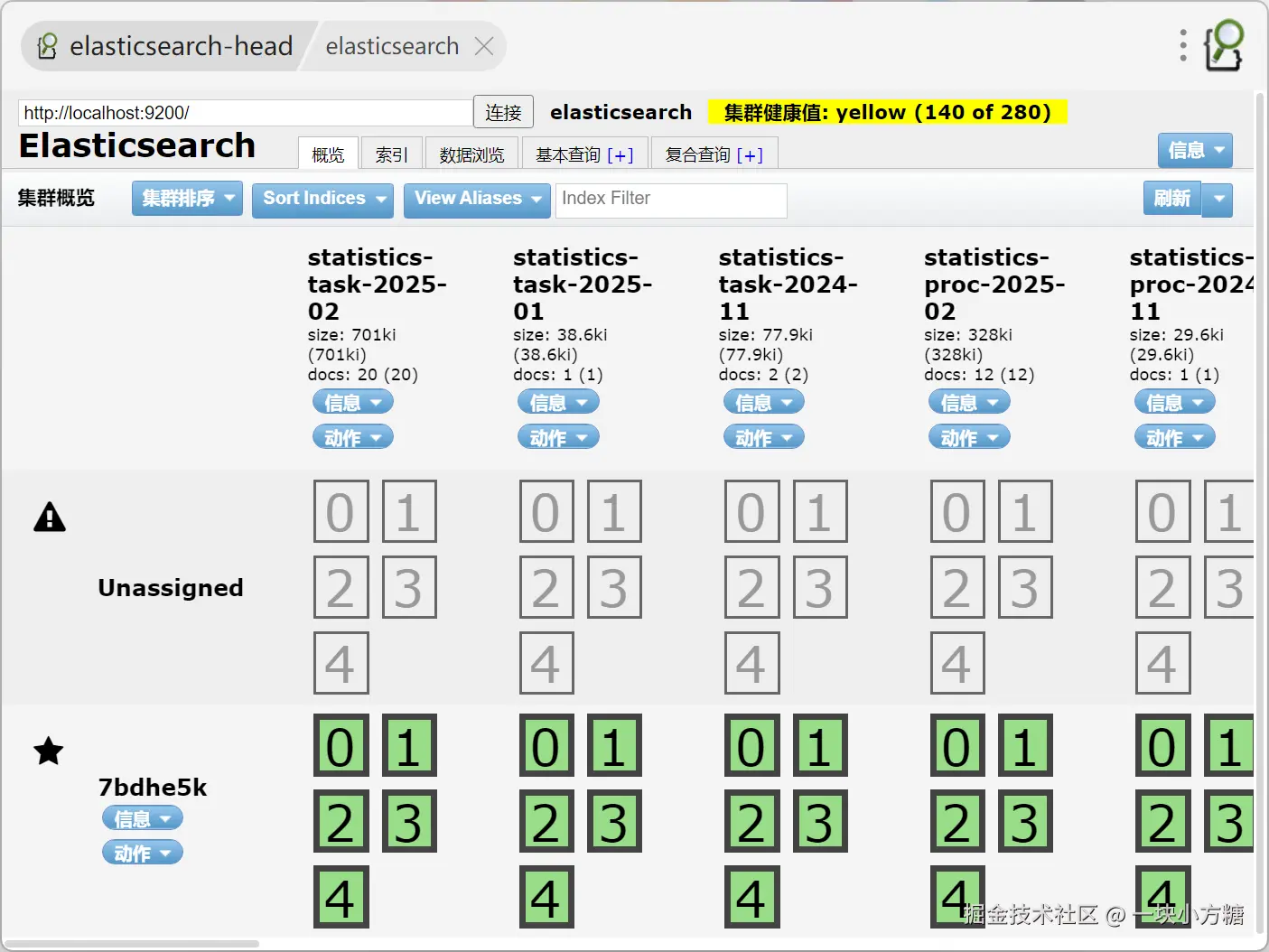Click green shard 1 of statistics-task-2025-01

614,745
